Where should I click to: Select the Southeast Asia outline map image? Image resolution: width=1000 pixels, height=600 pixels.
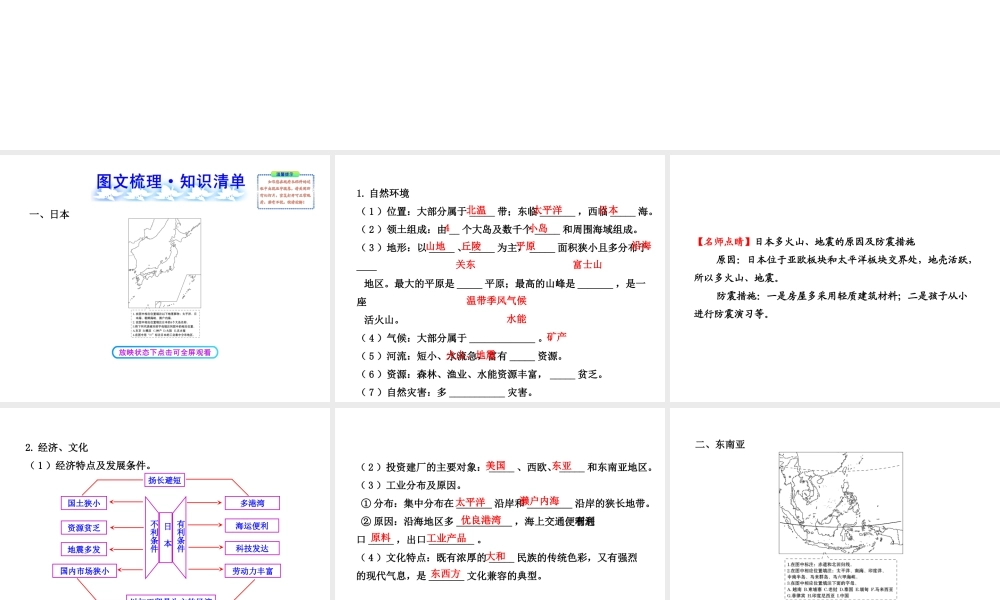point(841,503)
